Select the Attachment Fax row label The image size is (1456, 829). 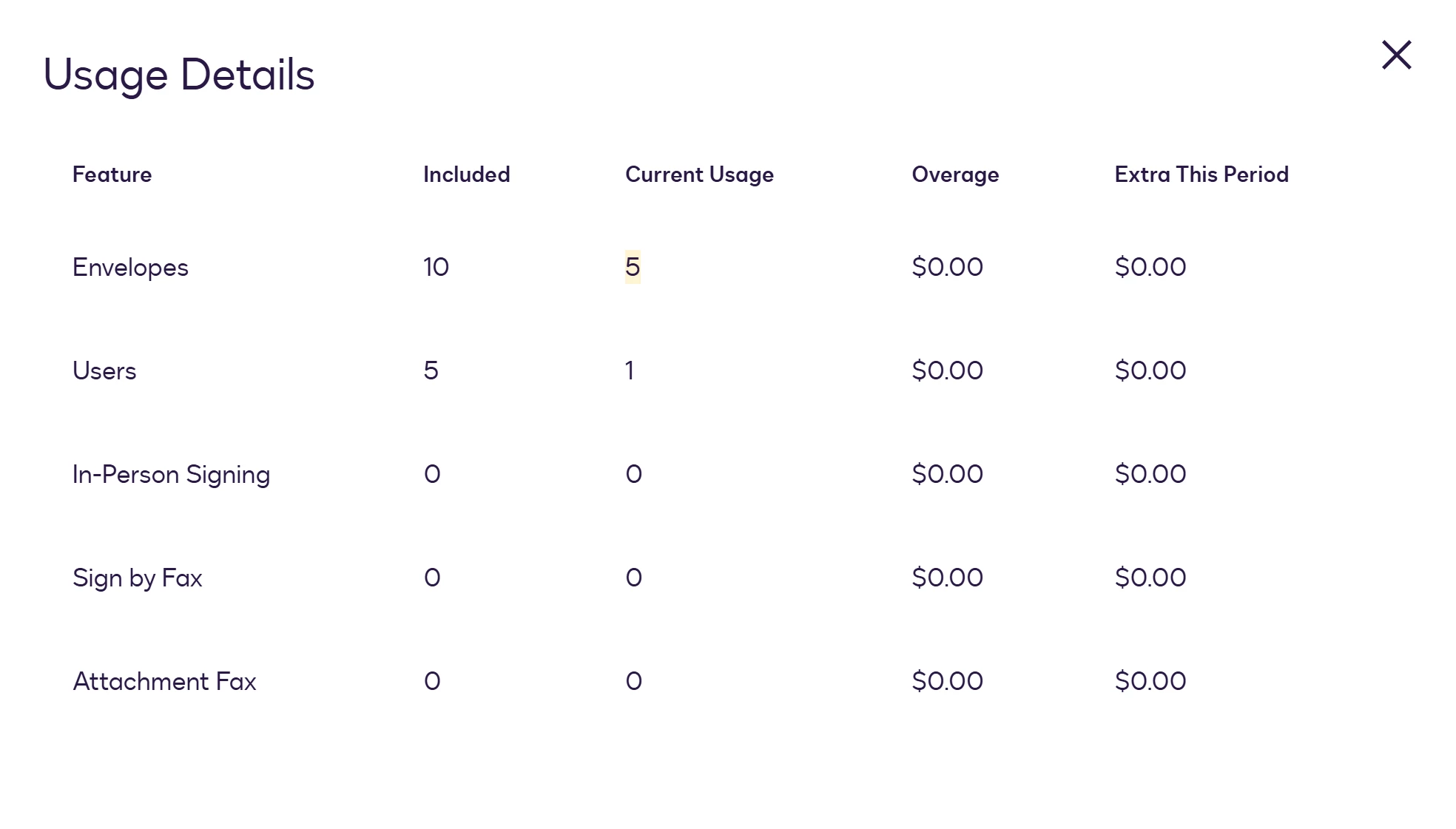tap(164, 681)
